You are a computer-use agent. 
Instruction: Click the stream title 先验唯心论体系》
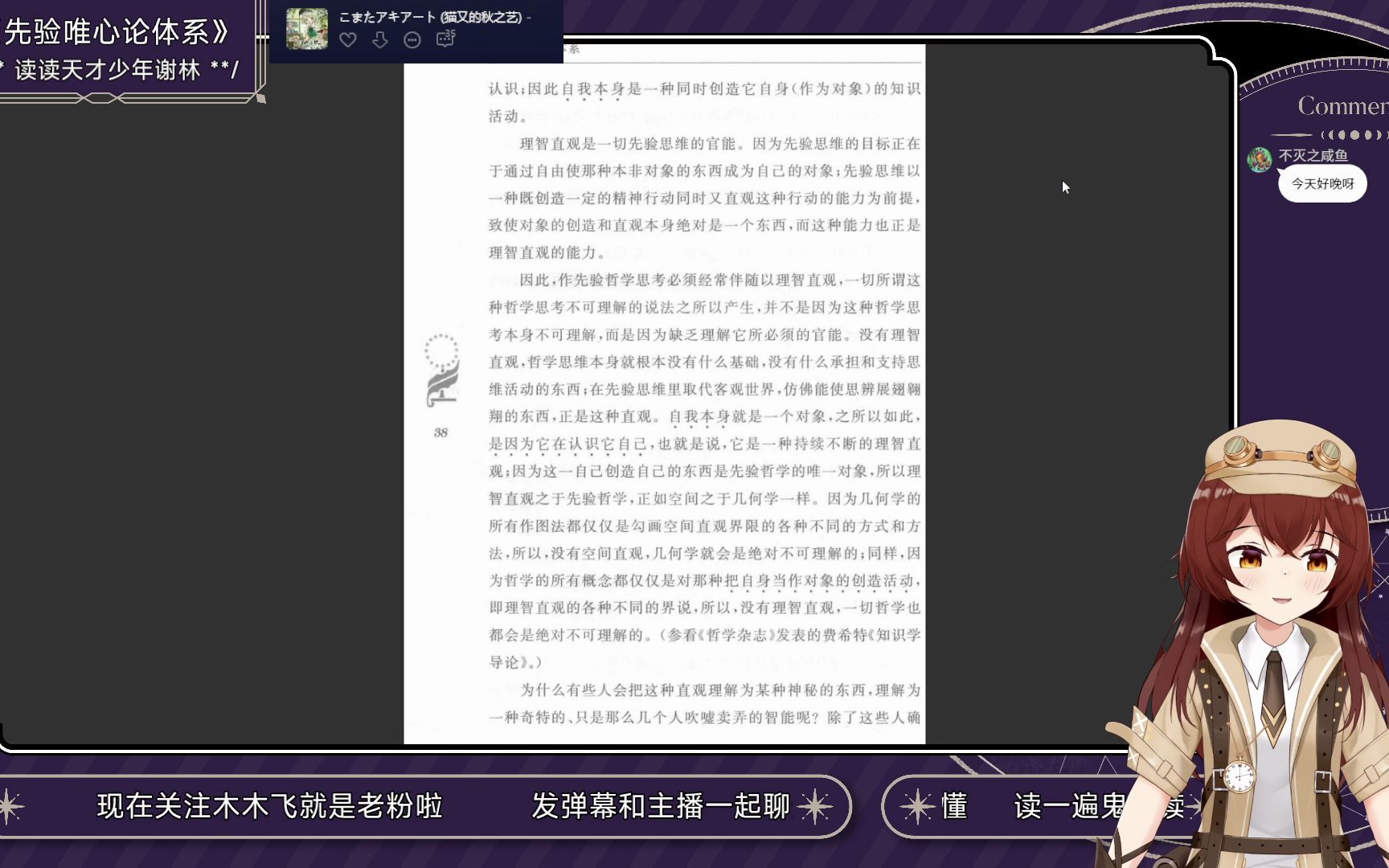coord(117,31)
